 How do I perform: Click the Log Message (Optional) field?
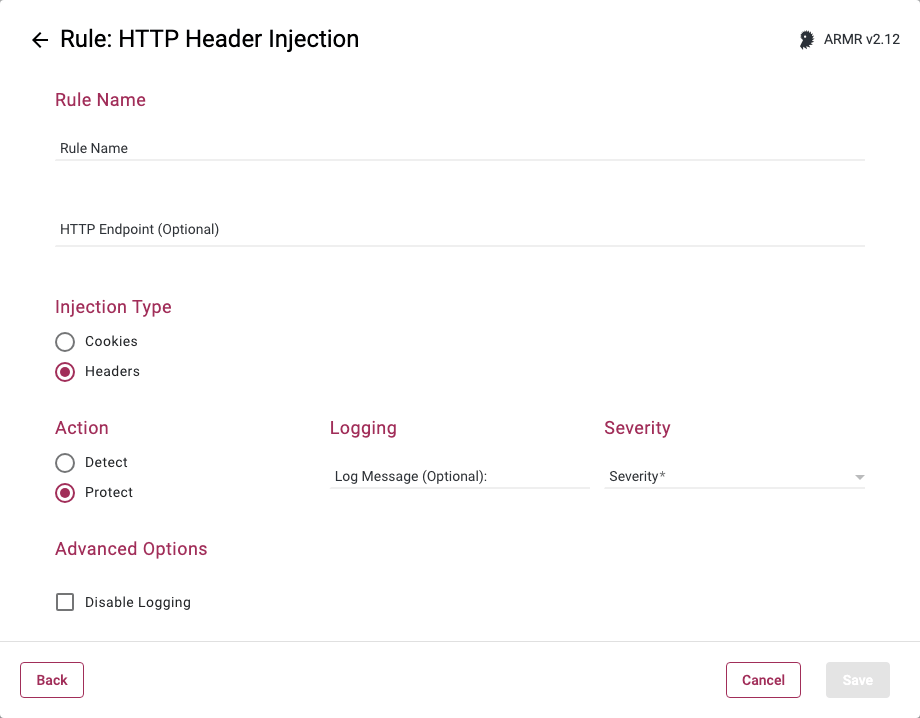coord(459,477)
